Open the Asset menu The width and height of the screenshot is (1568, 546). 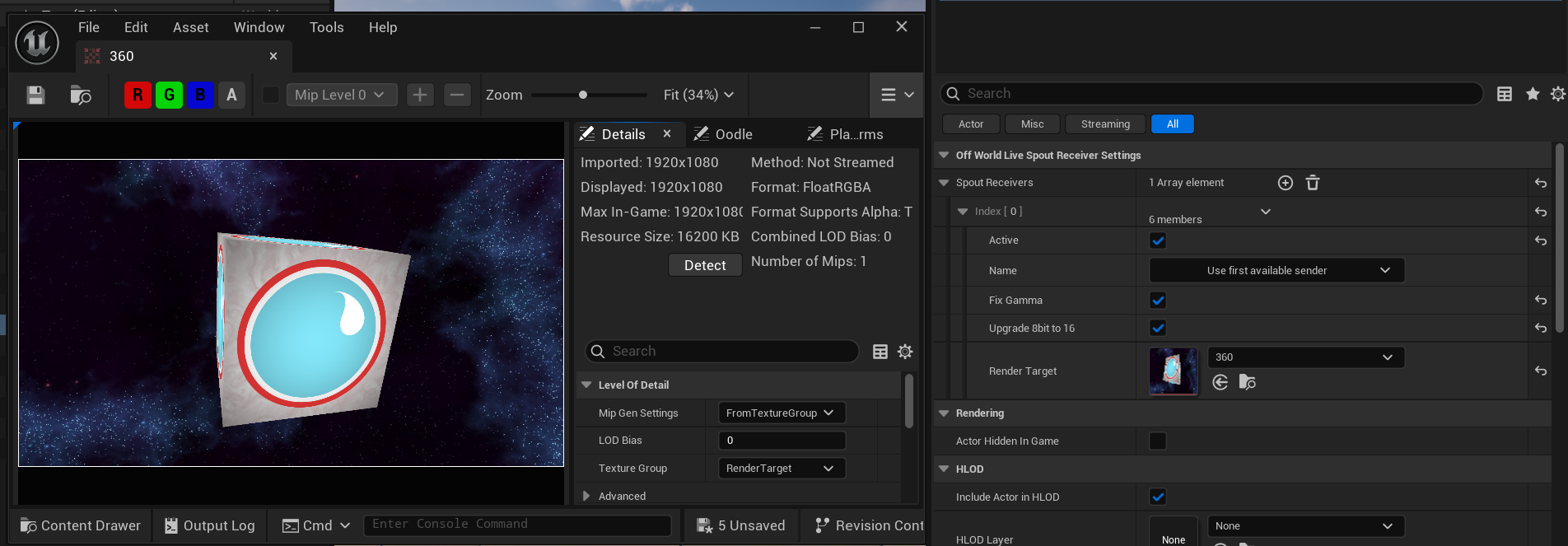point(190,27)
